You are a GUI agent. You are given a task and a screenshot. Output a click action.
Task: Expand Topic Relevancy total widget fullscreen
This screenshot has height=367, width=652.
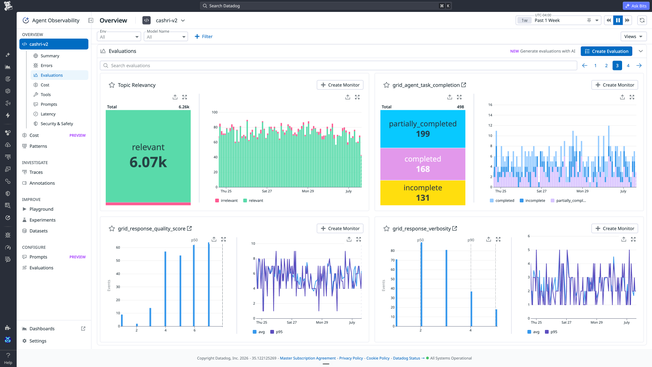[x=185, y=97]
